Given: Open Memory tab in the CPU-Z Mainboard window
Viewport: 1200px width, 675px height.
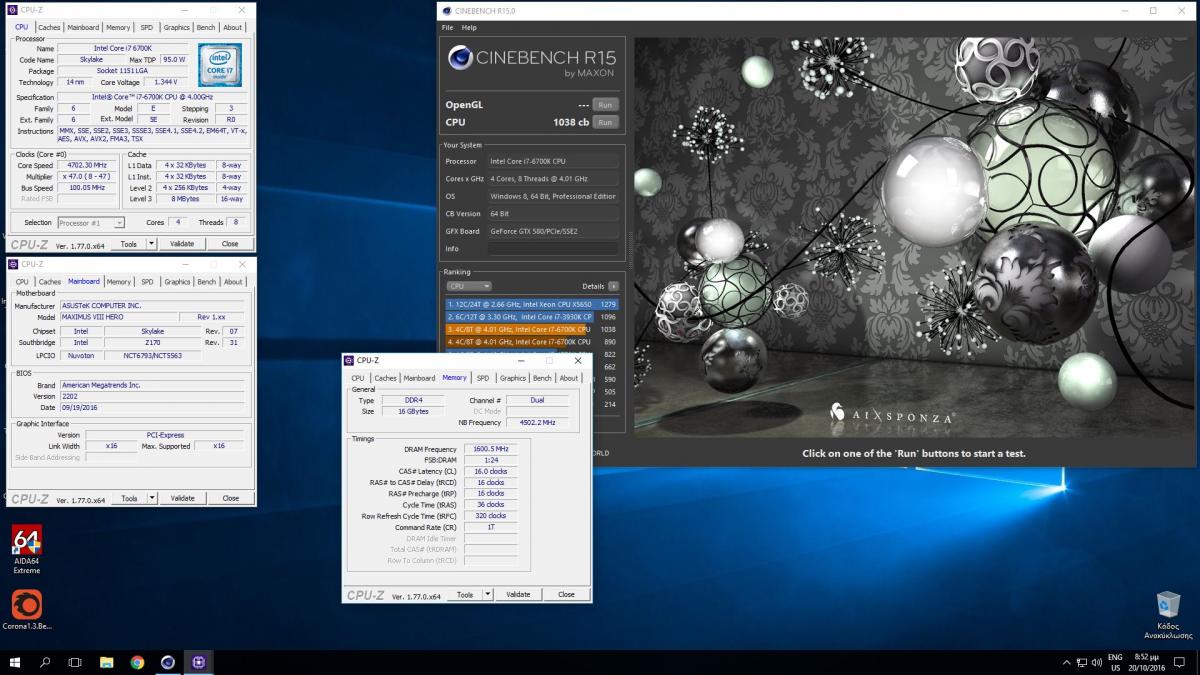Looking at the screenshot, I should coord(119,282).
